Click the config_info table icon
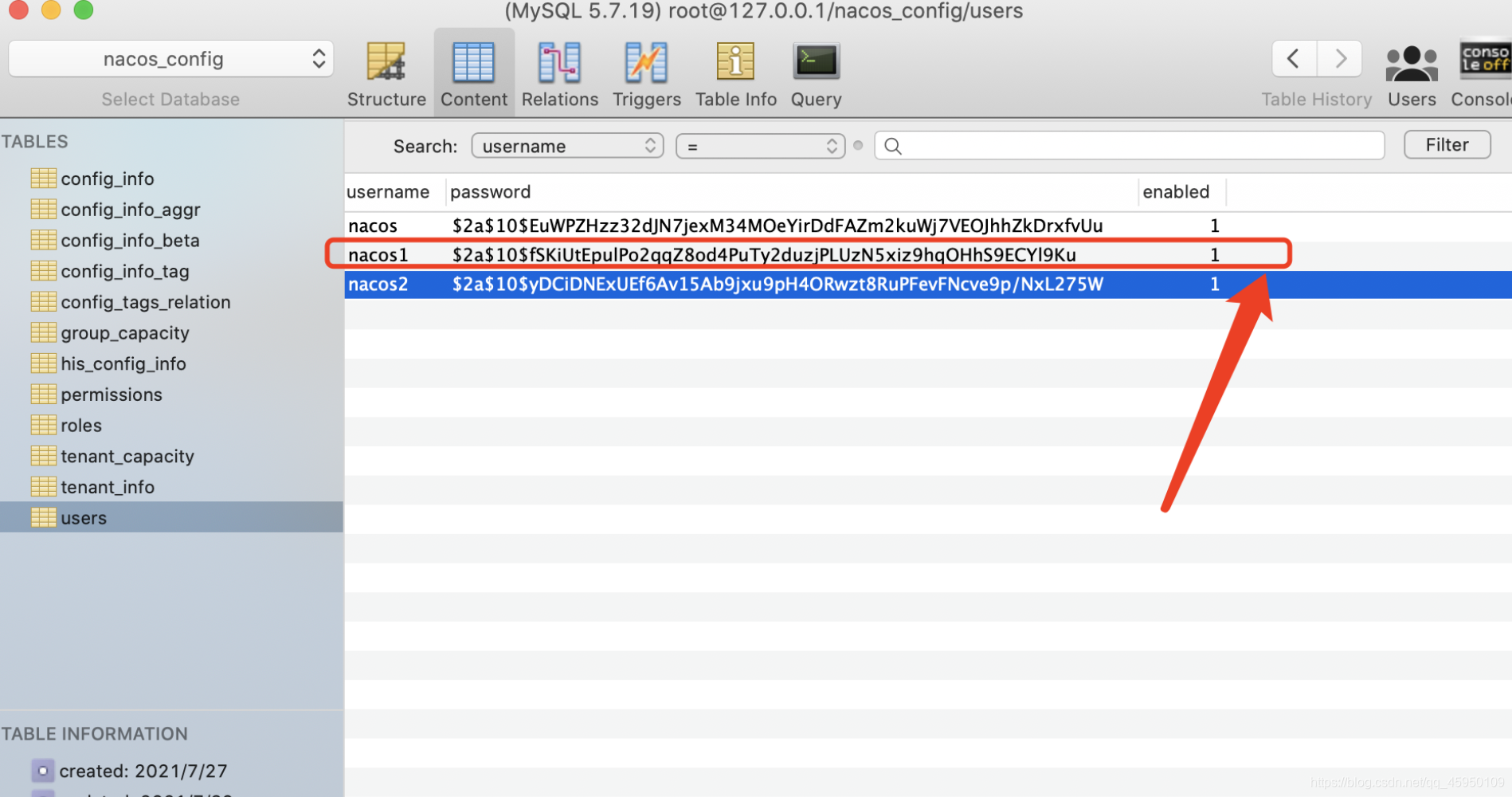Image resolution: width=1512 pixels, height=797 pixels. (43, 179)
